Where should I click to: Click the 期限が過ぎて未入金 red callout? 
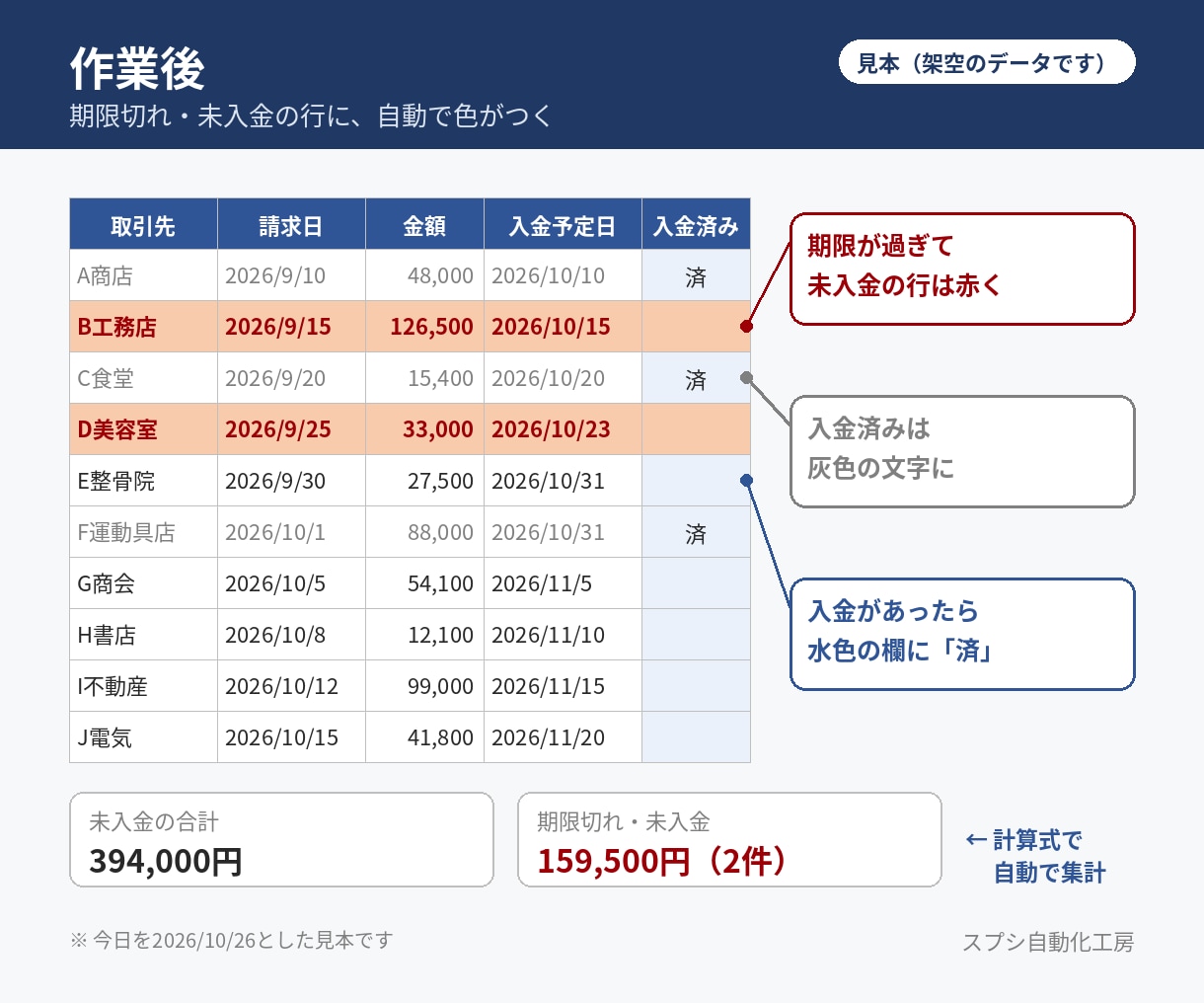pyautogui.click(x=962, y=269)
